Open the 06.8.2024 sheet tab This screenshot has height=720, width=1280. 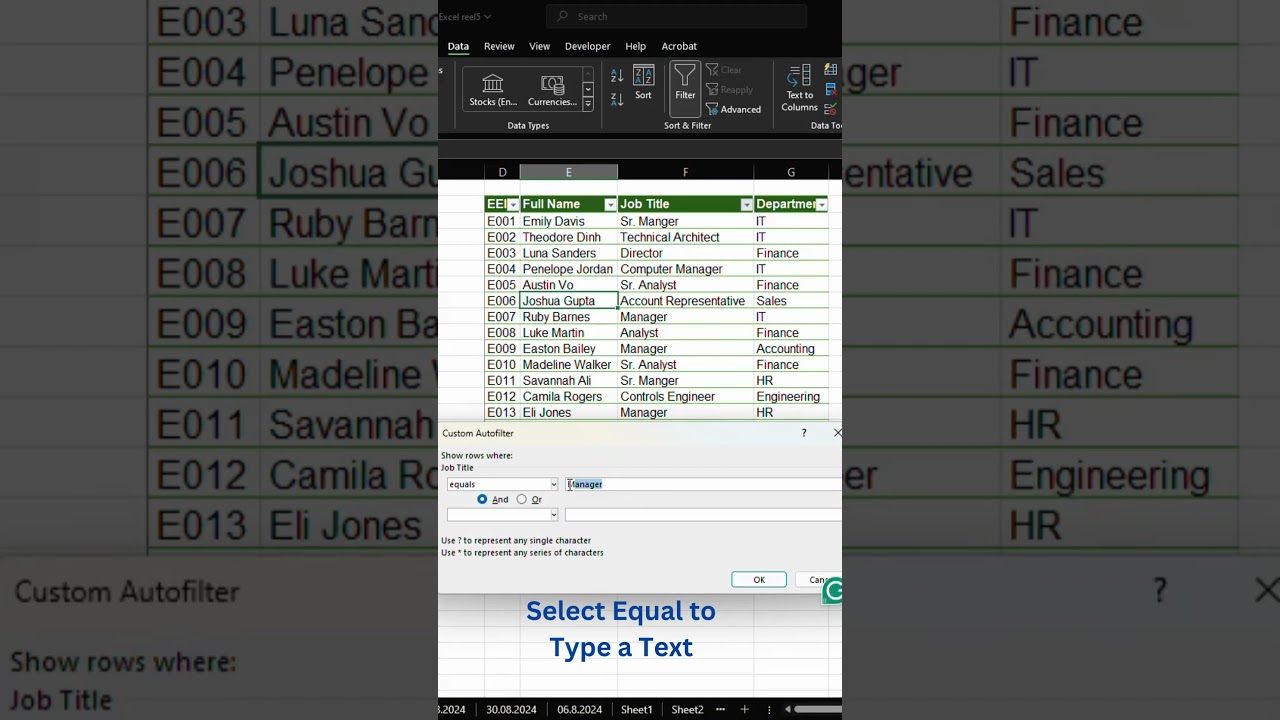tap(580, 709)
